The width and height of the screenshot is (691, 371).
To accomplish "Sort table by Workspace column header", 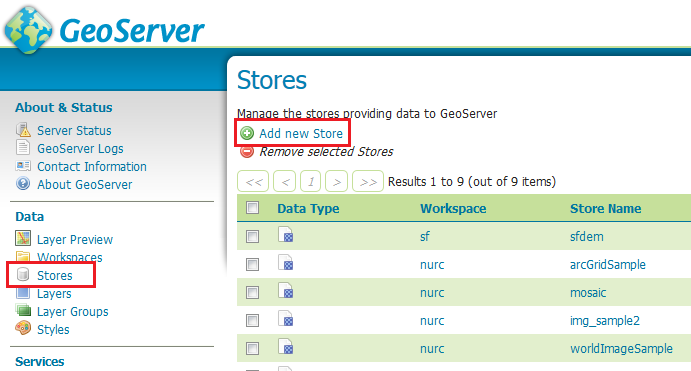I will (x=453, y=208).
